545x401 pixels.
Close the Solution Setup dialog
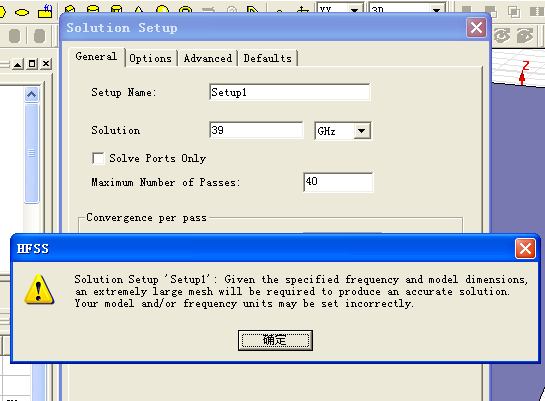[x=476, y=27]
